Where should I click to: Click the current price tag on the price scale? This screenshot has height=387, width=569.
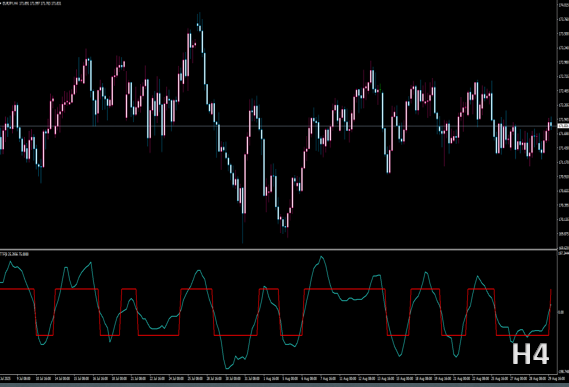(563, 126)
